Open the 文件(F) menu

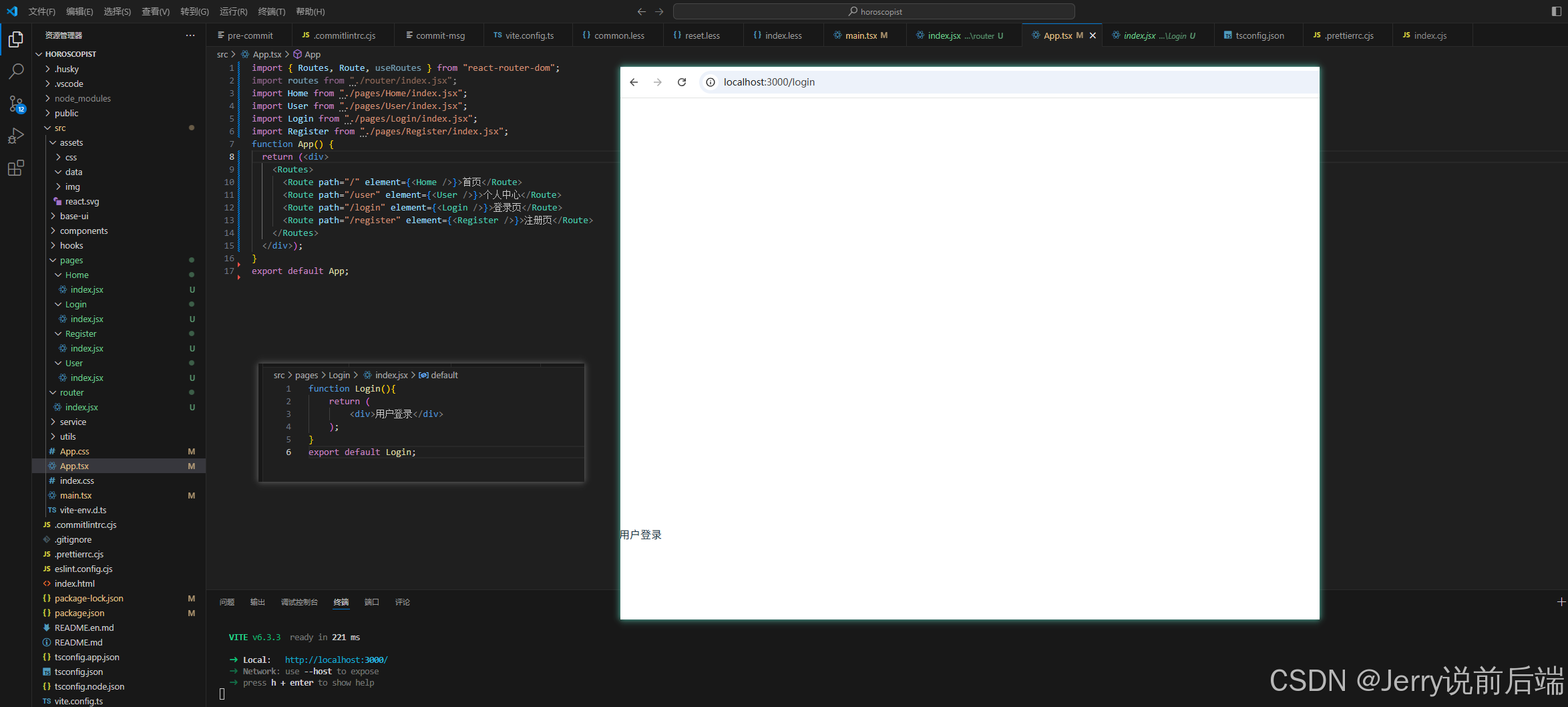tap(42, 11)
